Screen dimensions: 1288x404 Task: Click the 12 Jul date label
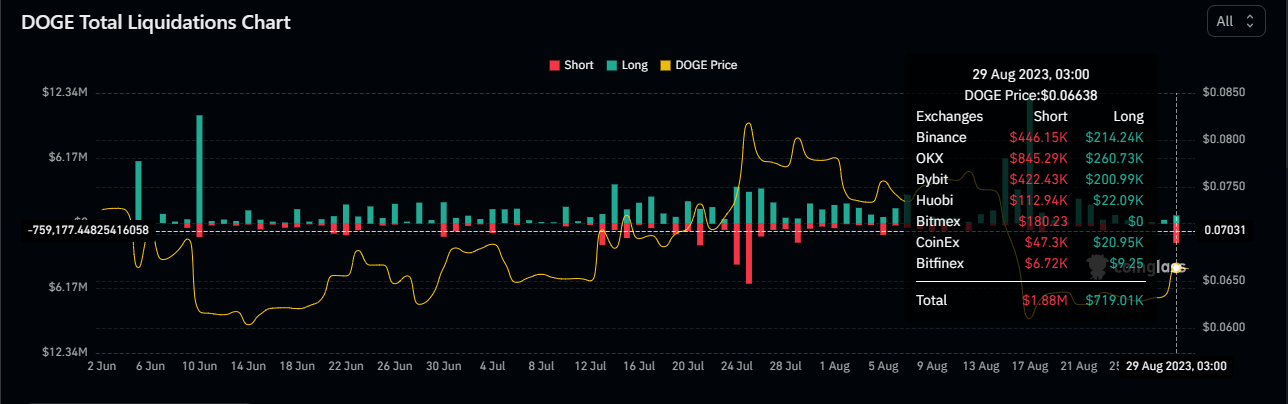588,367
